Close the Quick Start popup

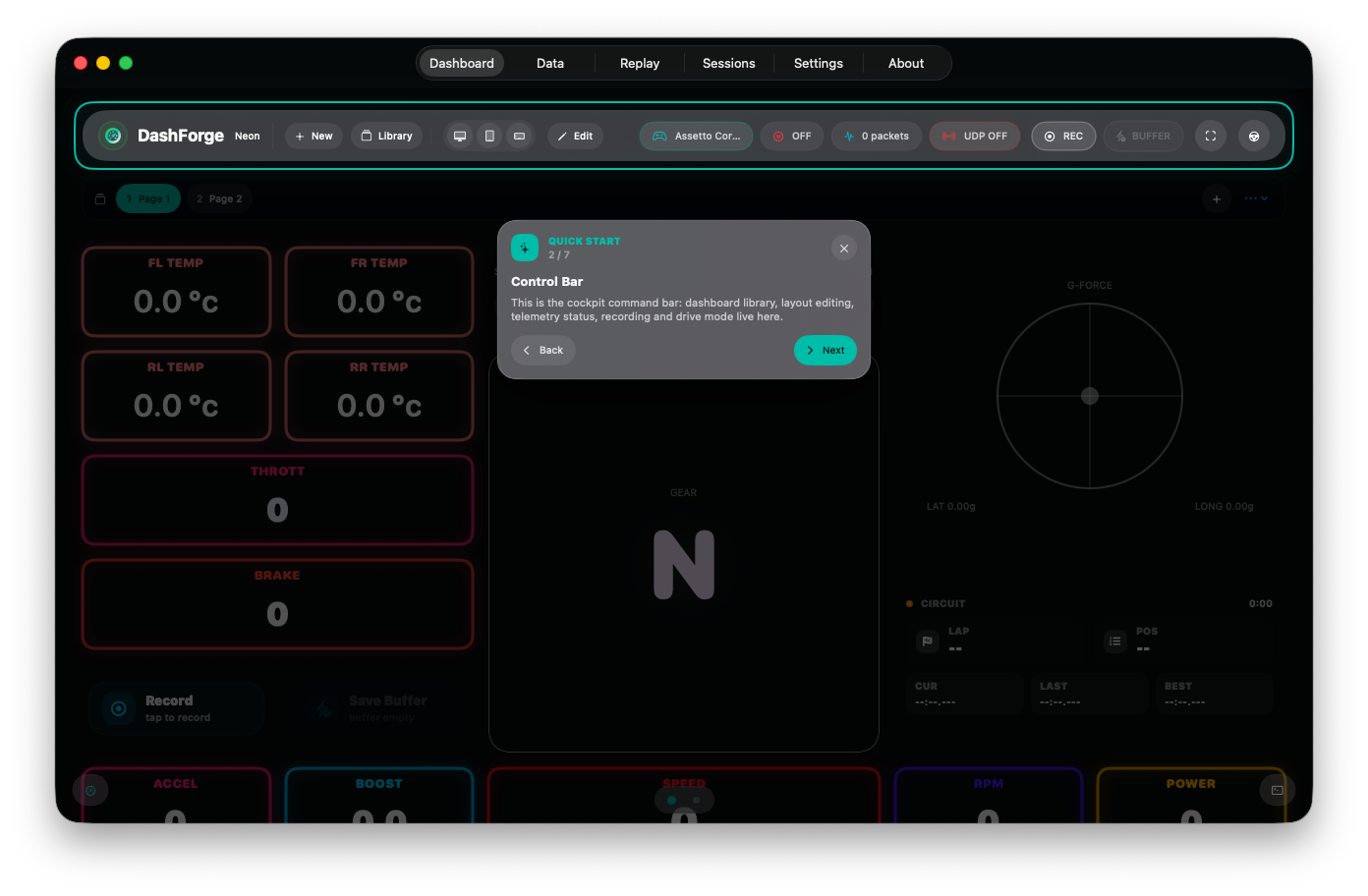click(844, 249)
